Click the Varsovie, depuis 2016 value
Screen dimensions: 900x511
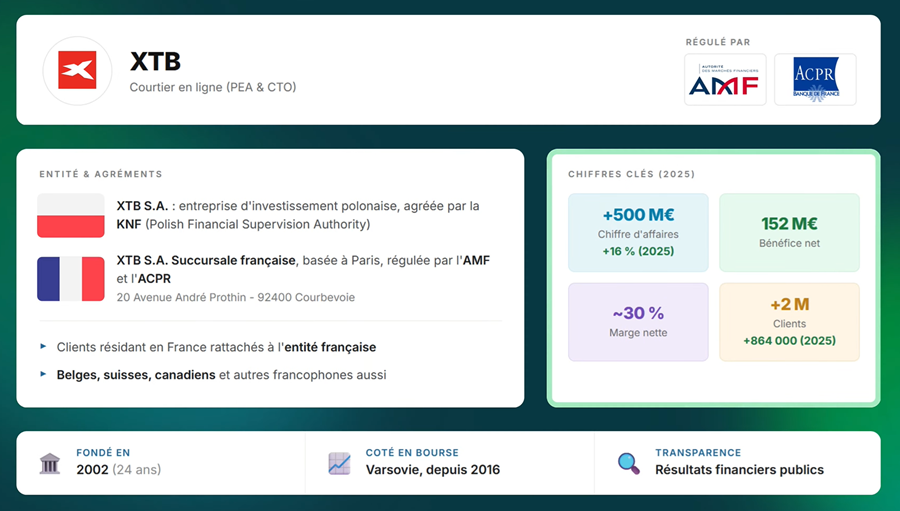[433, 470]
